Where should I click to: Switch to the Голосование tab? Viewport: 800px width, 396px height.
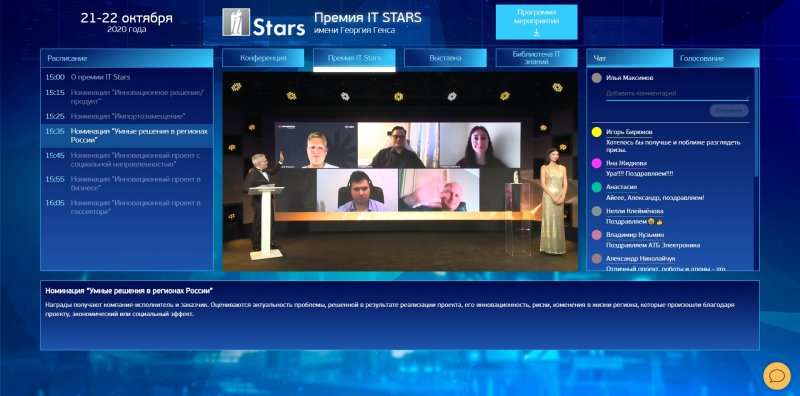tap(716, 58)
